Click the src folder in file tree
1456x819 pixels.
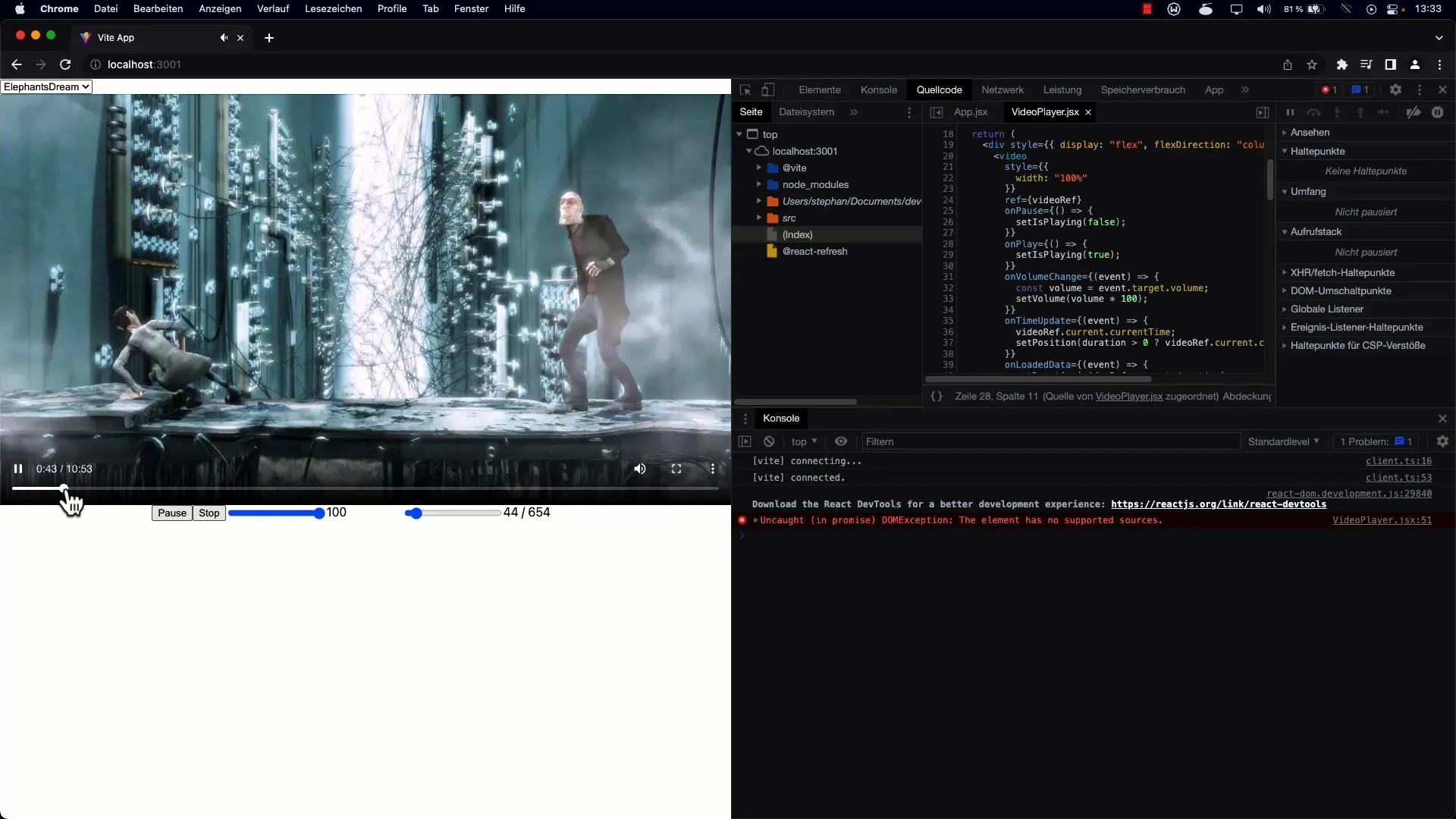coord(789,218)
